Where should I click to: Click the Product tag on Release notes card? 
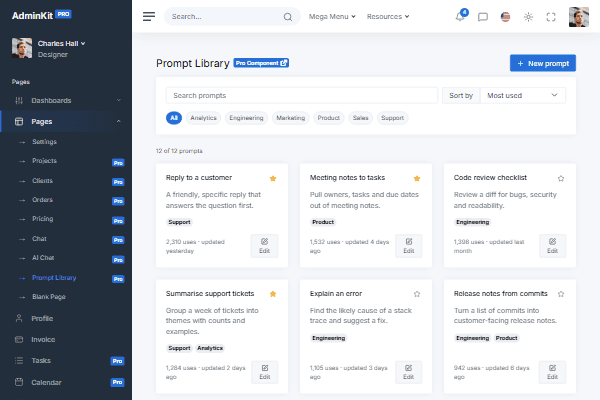tap(506, 338)
